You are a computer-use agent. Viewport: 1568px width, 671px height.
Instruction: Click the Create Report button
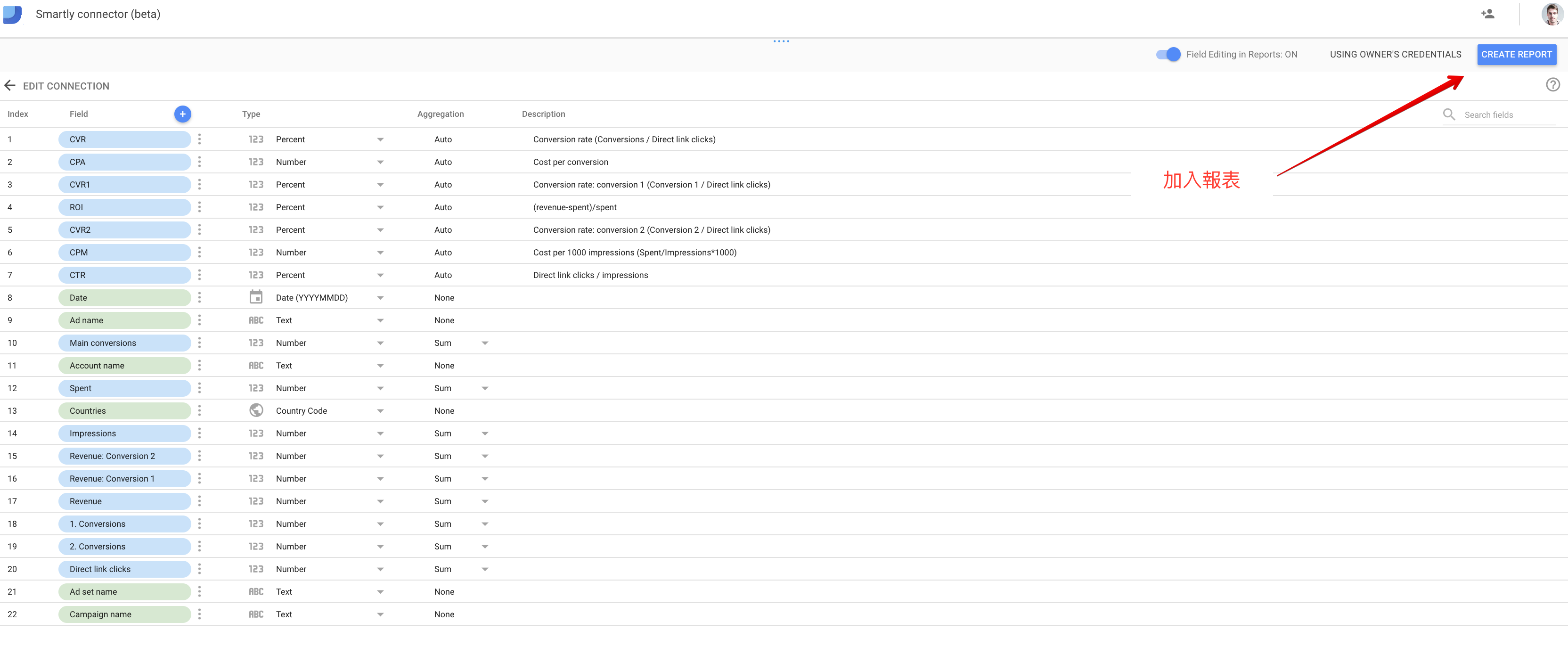(x=1516, y=54)
